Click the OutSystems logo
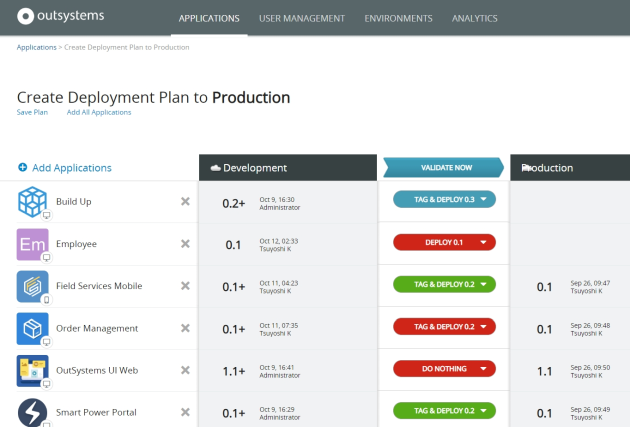The height and width of the screenshot is (427, 630). click(61, 16)
